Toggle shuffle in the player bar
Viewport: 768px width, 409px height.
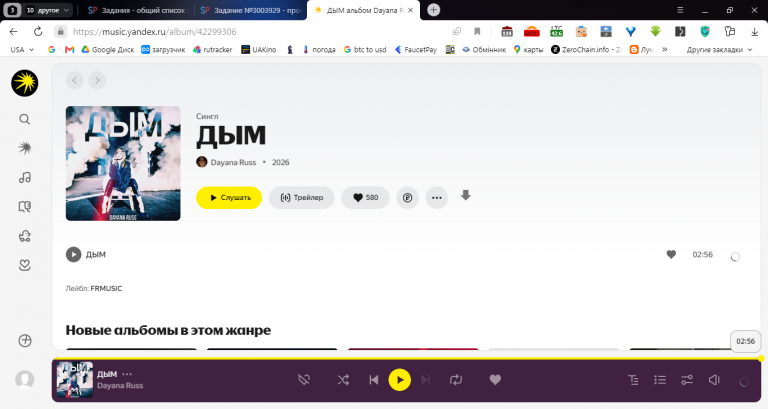pos(343,380)
